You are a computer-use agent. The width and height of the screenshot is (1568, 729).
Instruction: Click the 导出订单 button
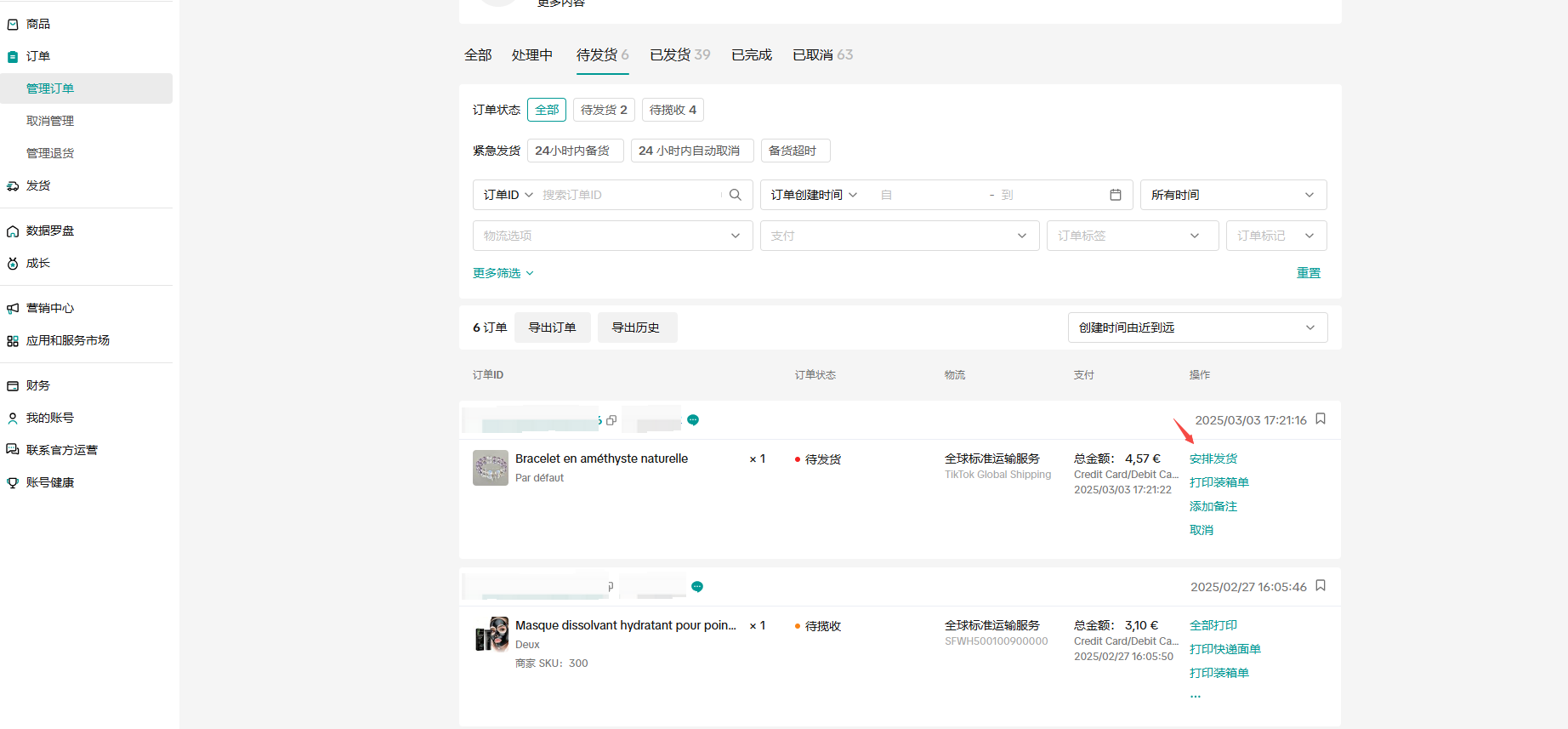[552, 327]
